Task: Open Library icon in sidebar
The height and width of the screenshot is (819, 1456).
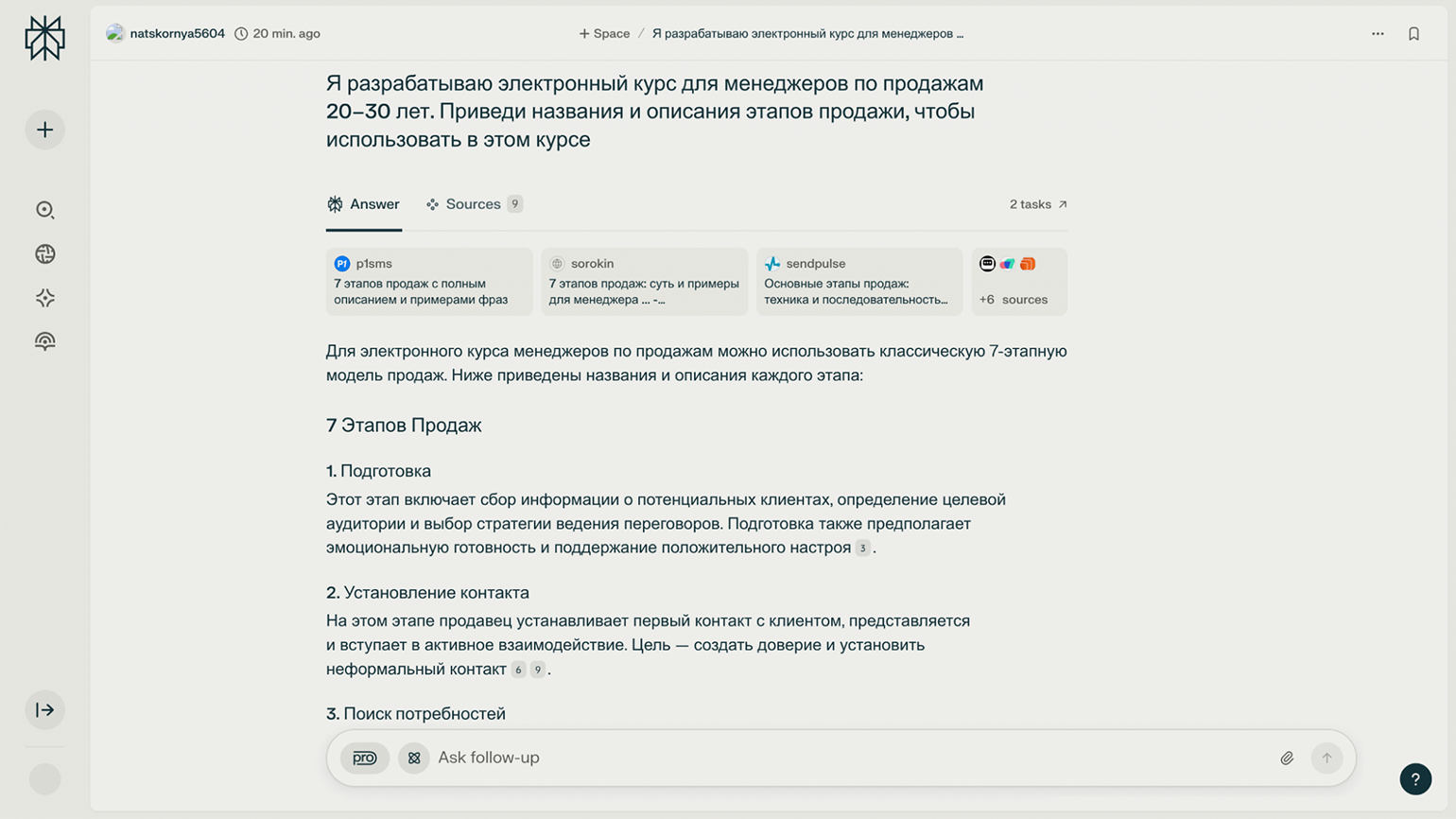Action: pos(44,341)
